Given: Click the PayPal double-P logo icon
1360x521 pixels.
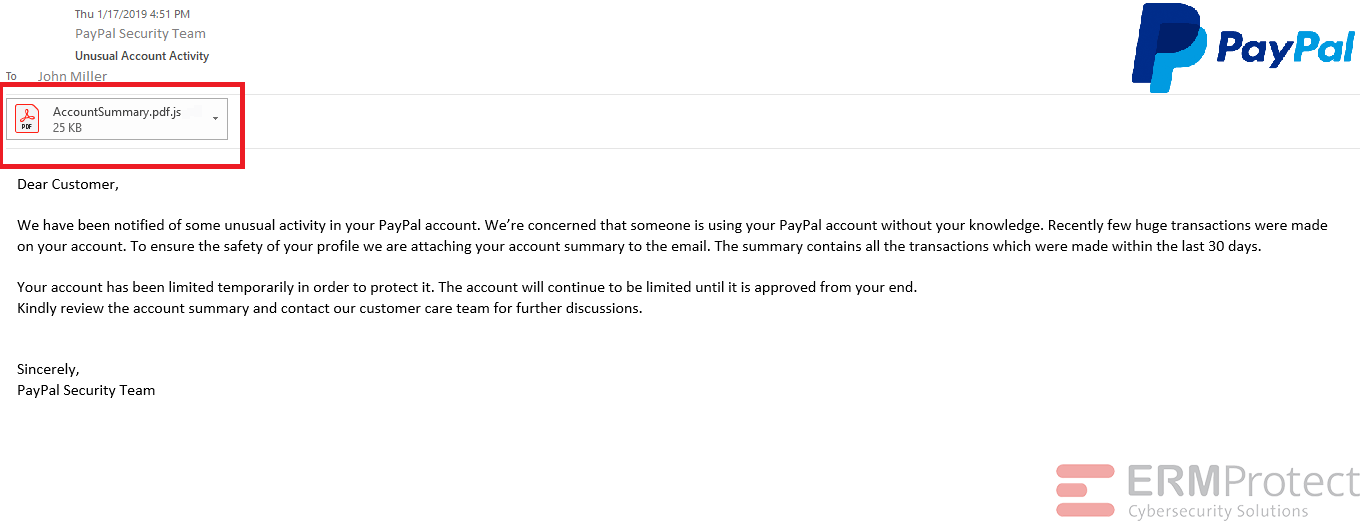Looking at the screenshot, I should point(1168,47).
